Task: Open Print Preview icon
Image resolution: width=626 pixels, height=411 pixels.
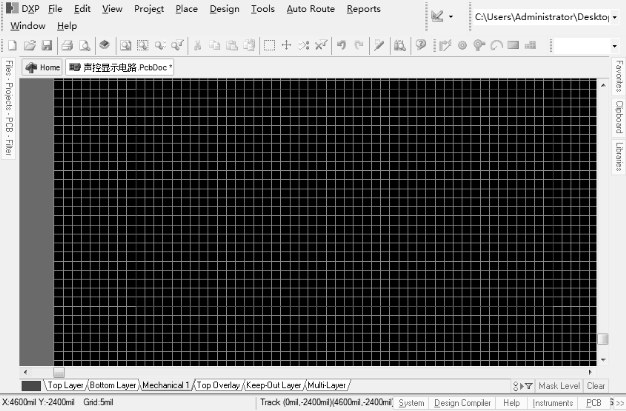Action: click(x=84, y=45)
